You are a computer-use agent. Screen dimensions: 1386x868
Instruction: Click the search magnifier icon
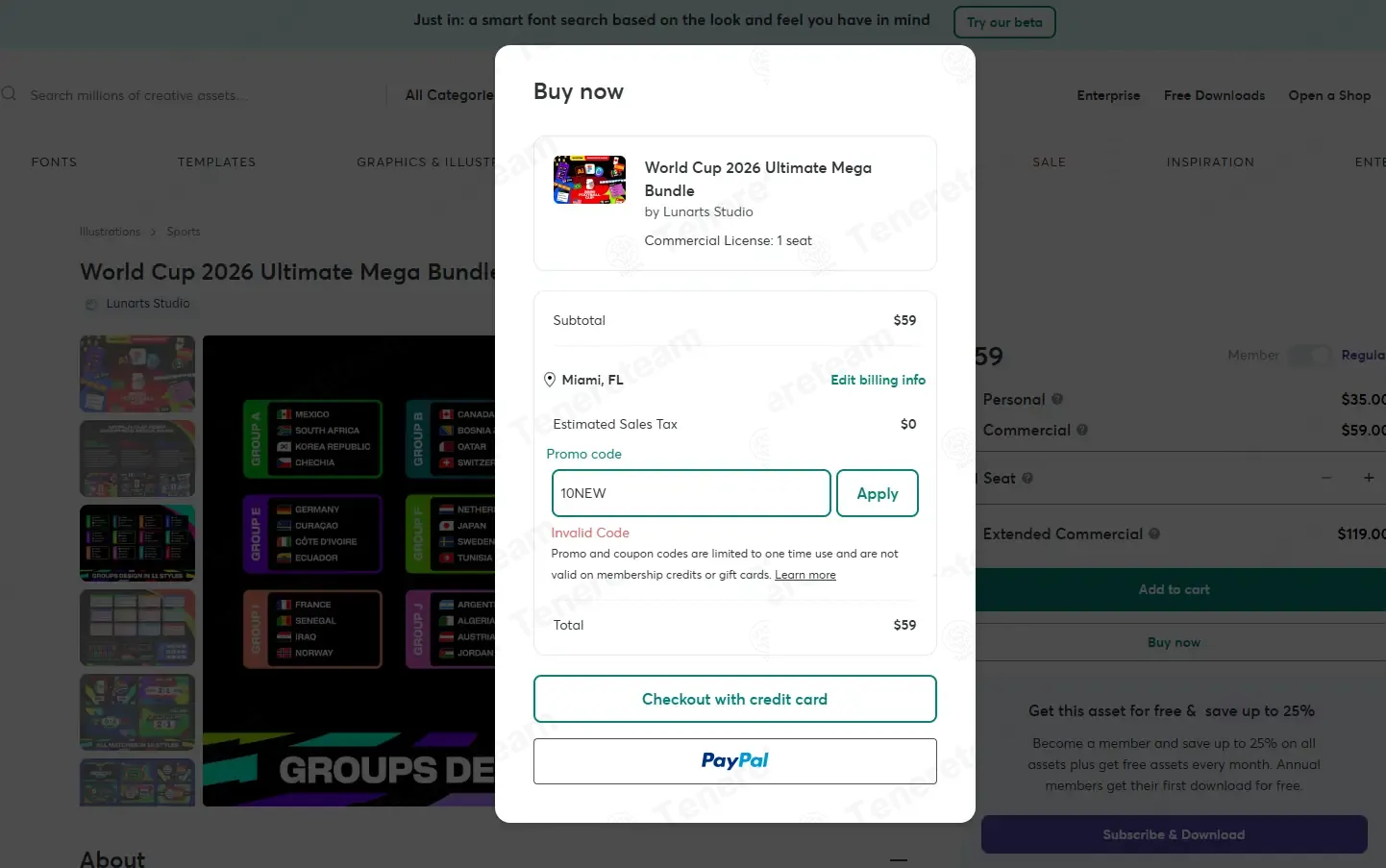9,94
